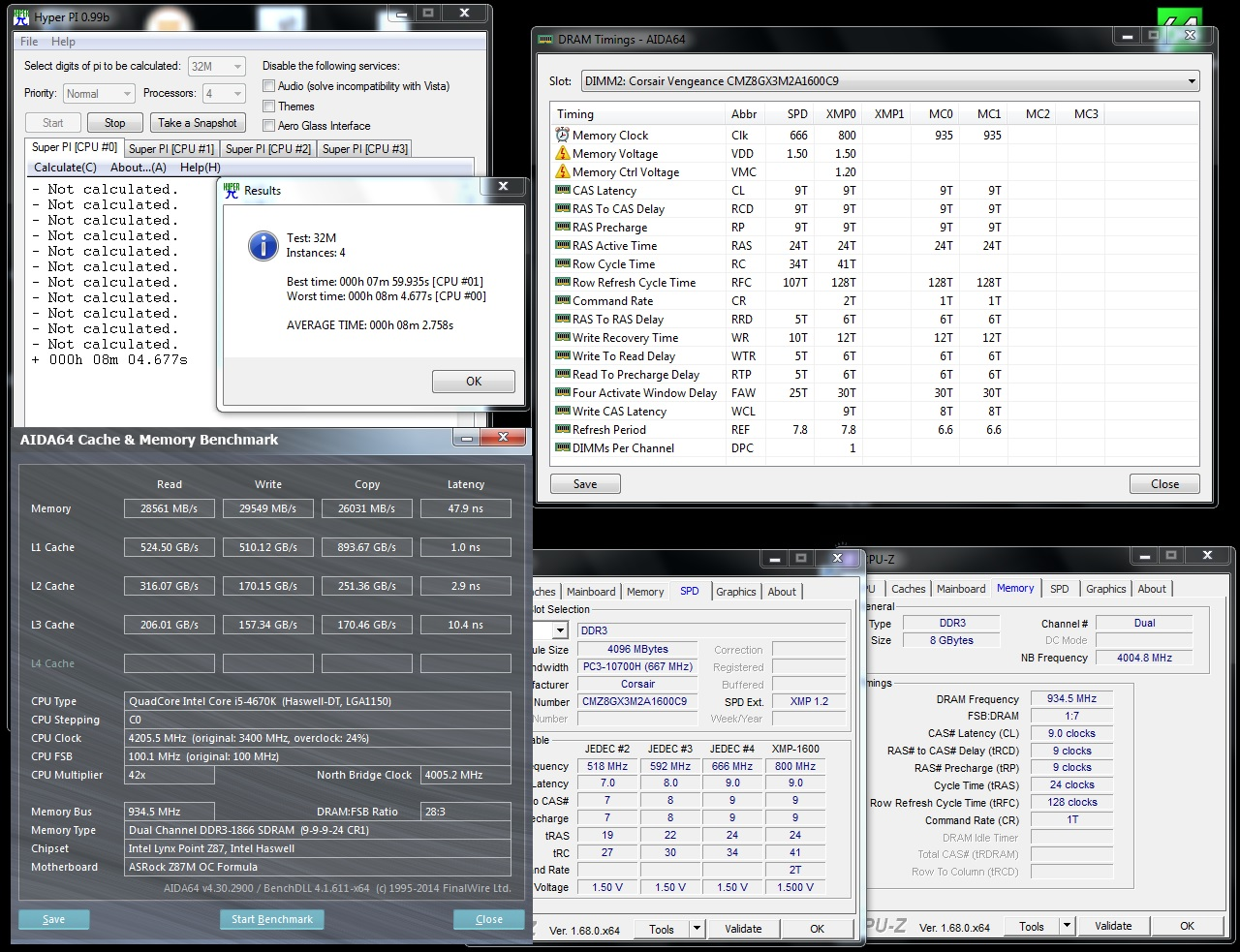
Task: Open the Tools dropdown arrow in left CPU-Z
Action: pyautogui.click(x=696, y=929)
